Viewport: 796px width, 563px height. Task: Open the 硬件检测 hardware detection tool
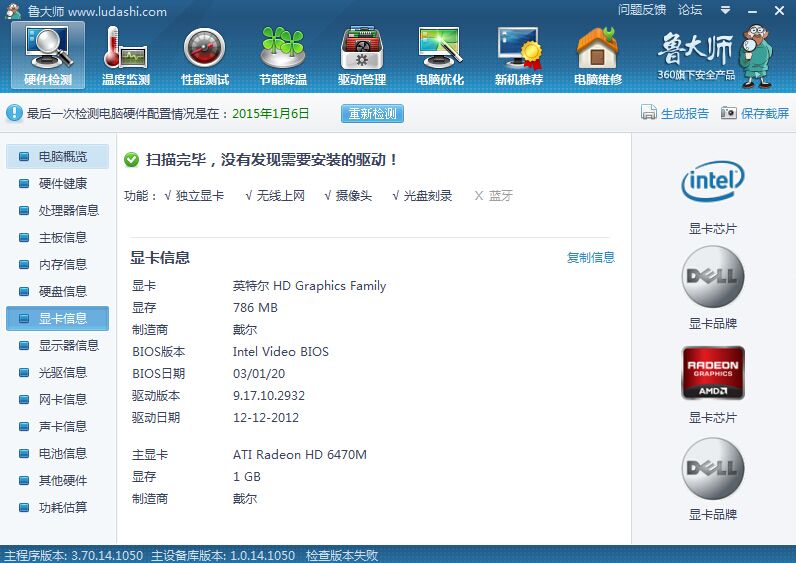point(48,56)
